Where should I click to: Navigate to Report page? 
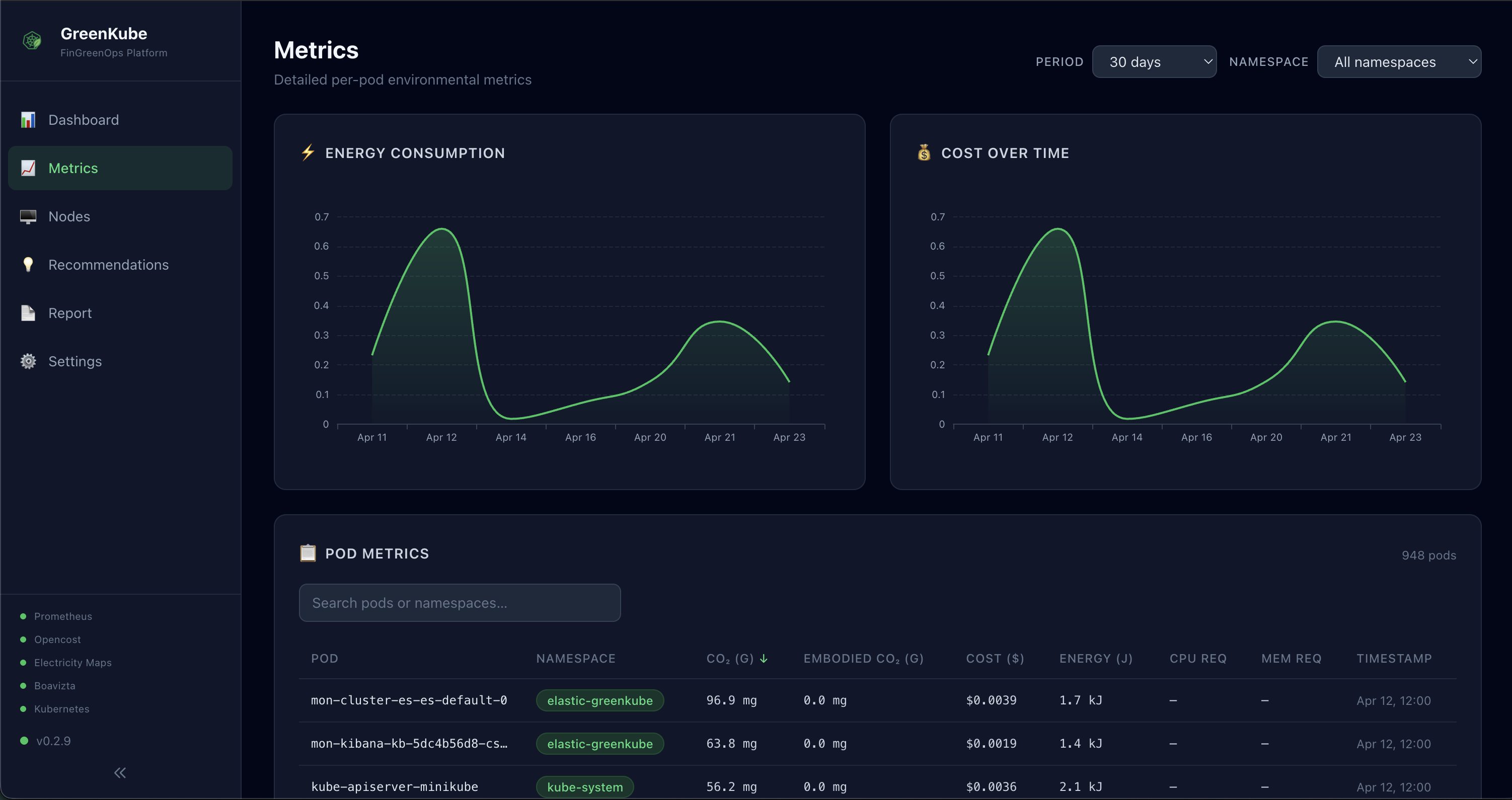pyautogui.click(x=120, y=313)
